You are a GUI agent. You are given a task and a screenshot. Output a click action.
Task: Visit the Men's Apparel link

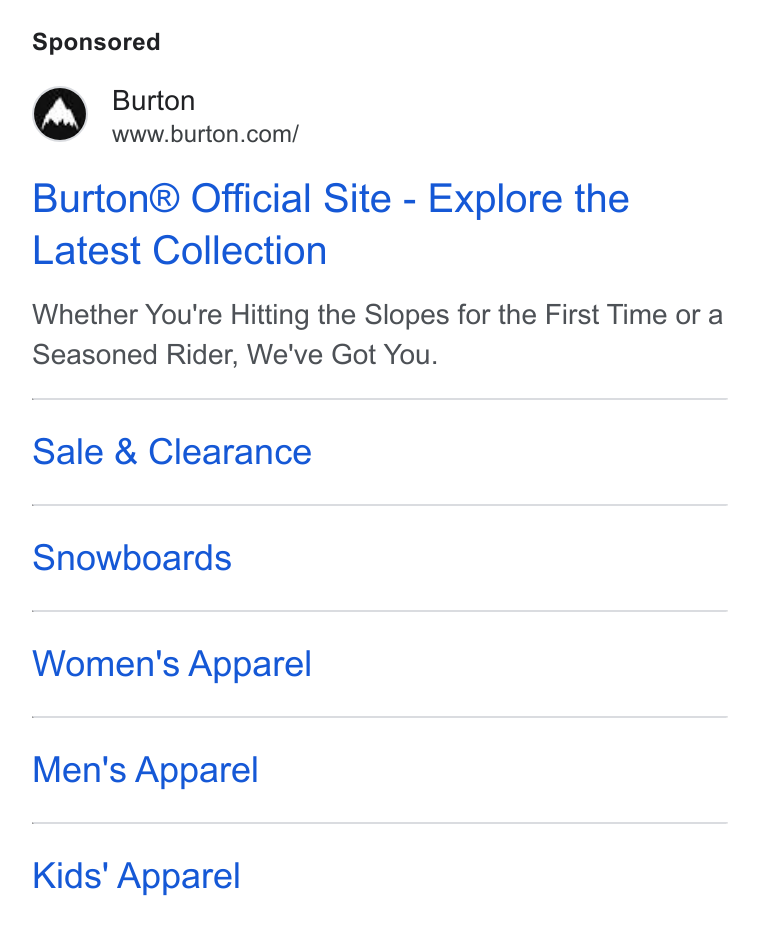click(x=145, y=771)
